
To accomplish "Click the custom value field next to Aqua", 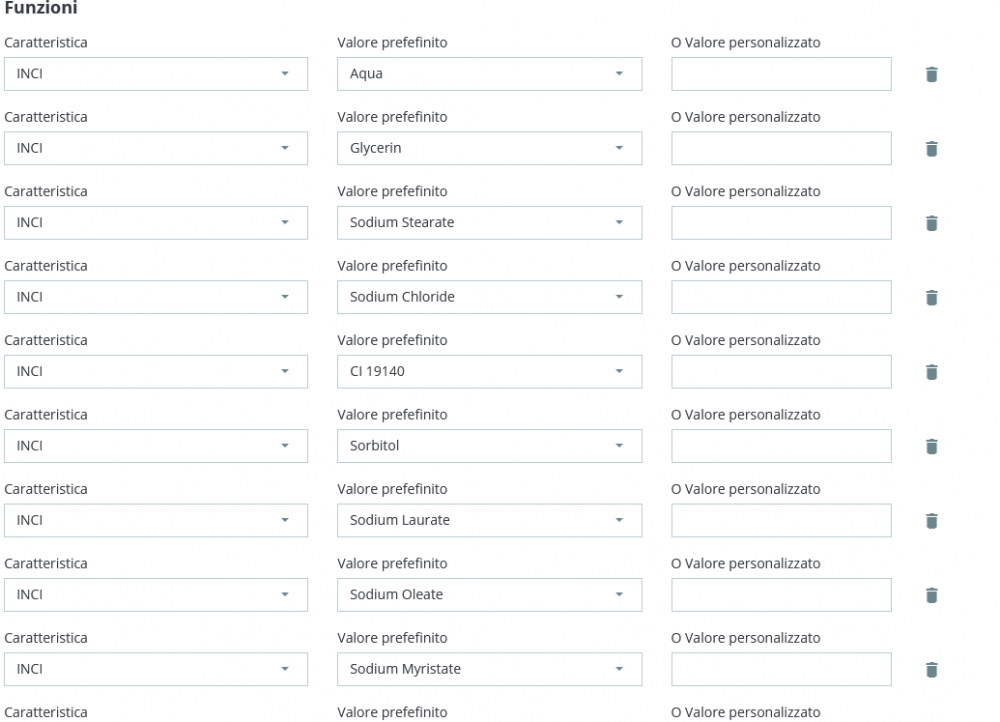I will click(780, 73).
